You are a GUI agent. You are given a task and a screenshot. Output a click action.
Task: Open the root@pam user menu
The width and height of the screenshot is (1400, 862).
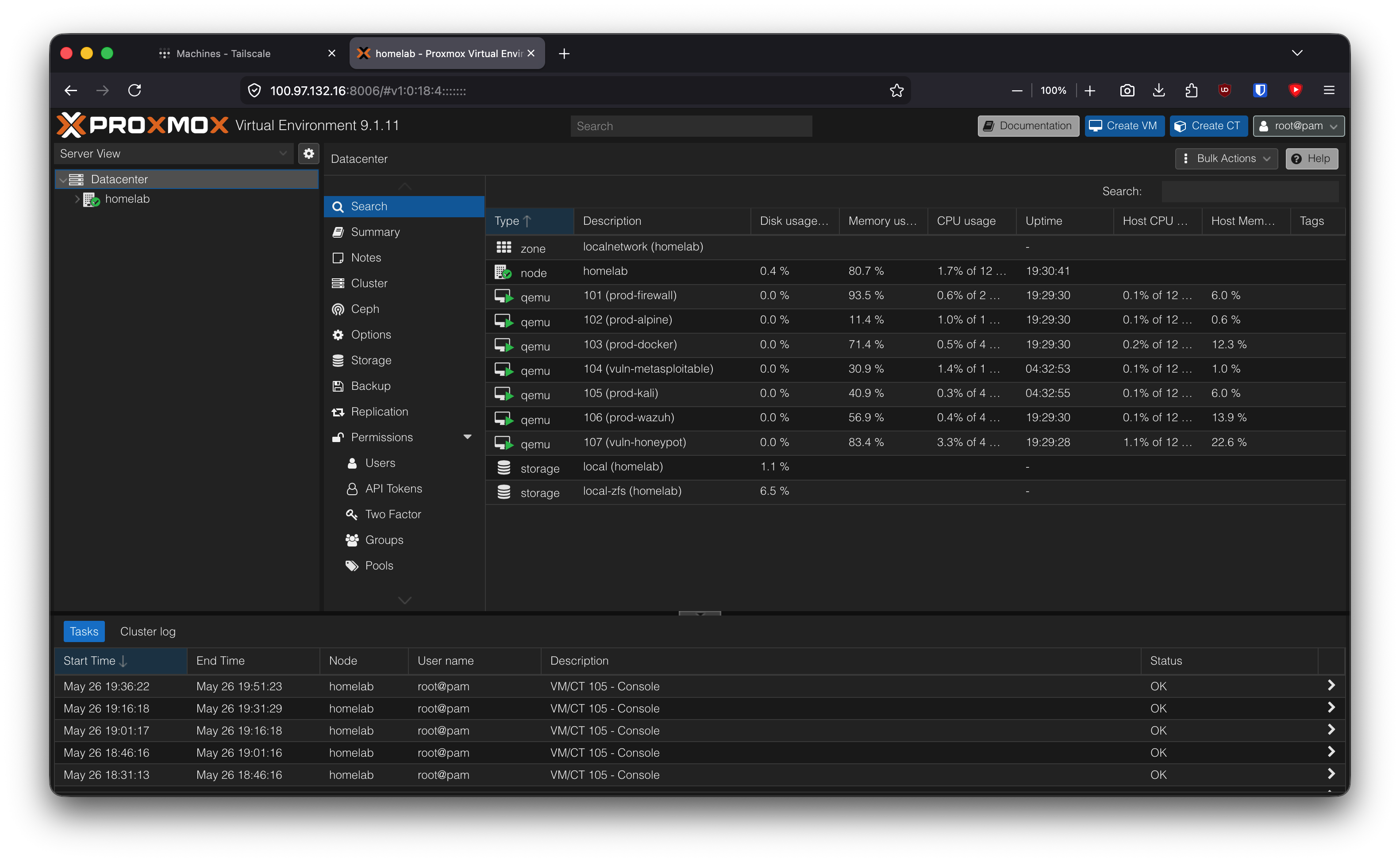tap(1299, 126)
